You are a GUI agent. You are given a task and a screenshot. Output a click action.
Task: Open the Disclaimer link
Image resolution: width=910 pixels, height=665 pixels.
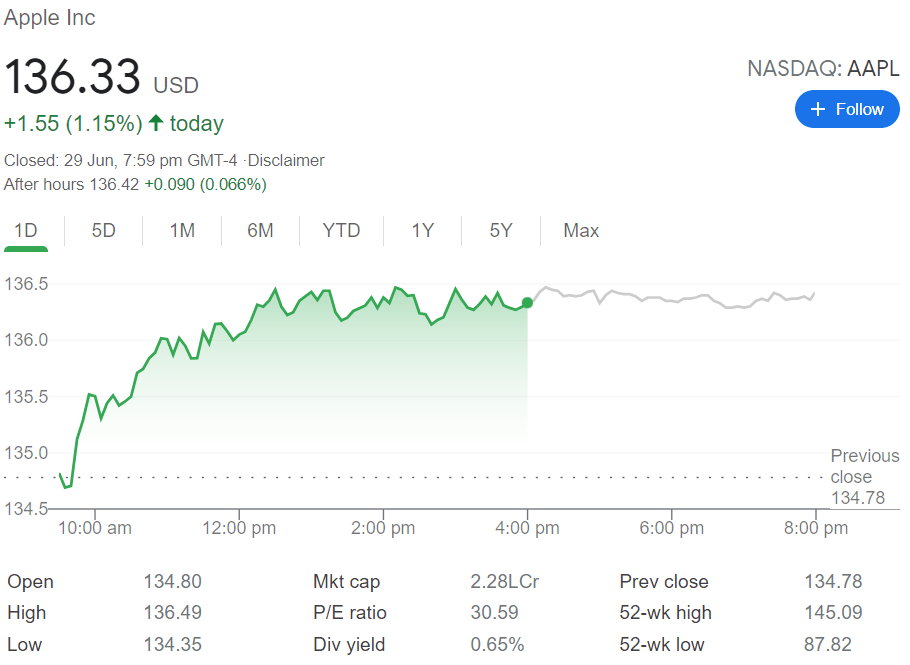pyautogui.click(x=288, y=160)
